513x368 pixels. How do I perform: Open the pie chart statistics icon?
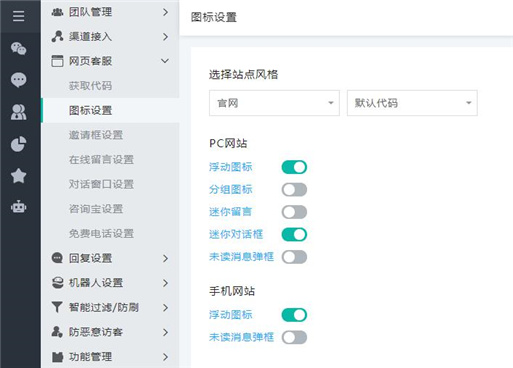coord(19,144)
